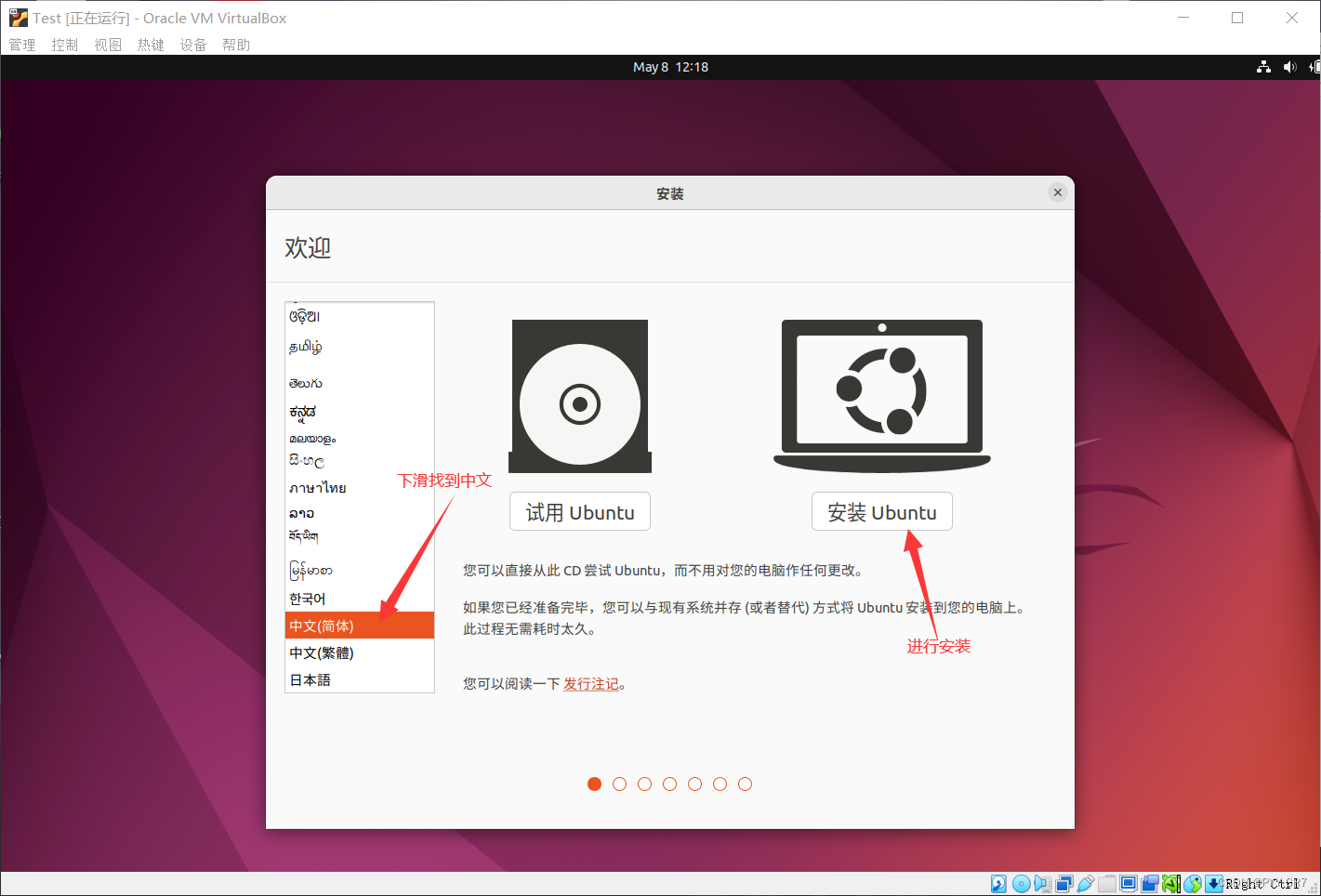Image resolution: width=1321 pixels, height=896 pixels.
Task: Click the 试用 Ubuntu button
Action: [x=580, y=512]
